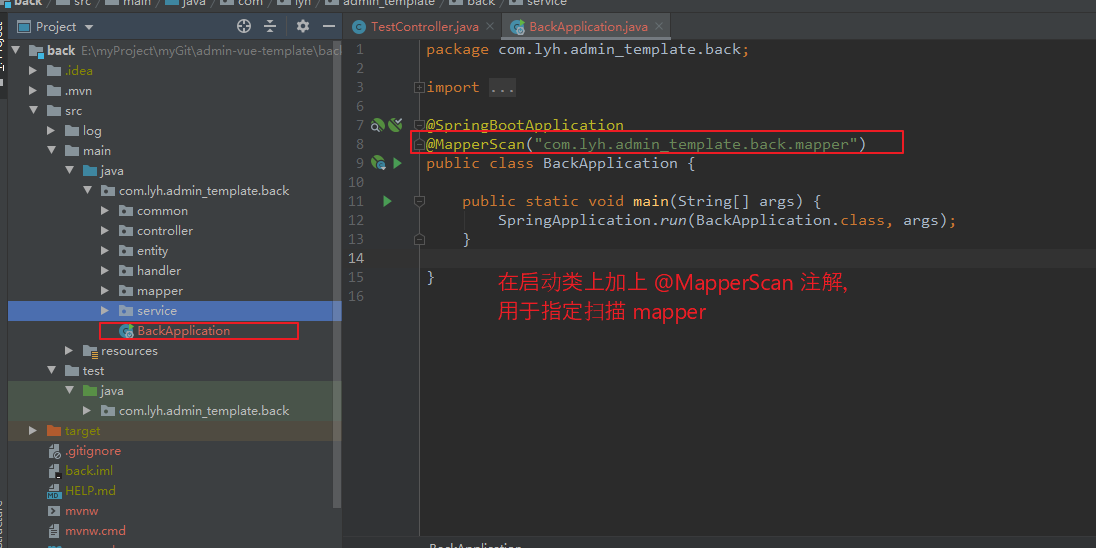Run BackApplication via line 9 run arrow
This screenshot has width=1096, height=548.
pyautogui.click(x=397, y=163)
